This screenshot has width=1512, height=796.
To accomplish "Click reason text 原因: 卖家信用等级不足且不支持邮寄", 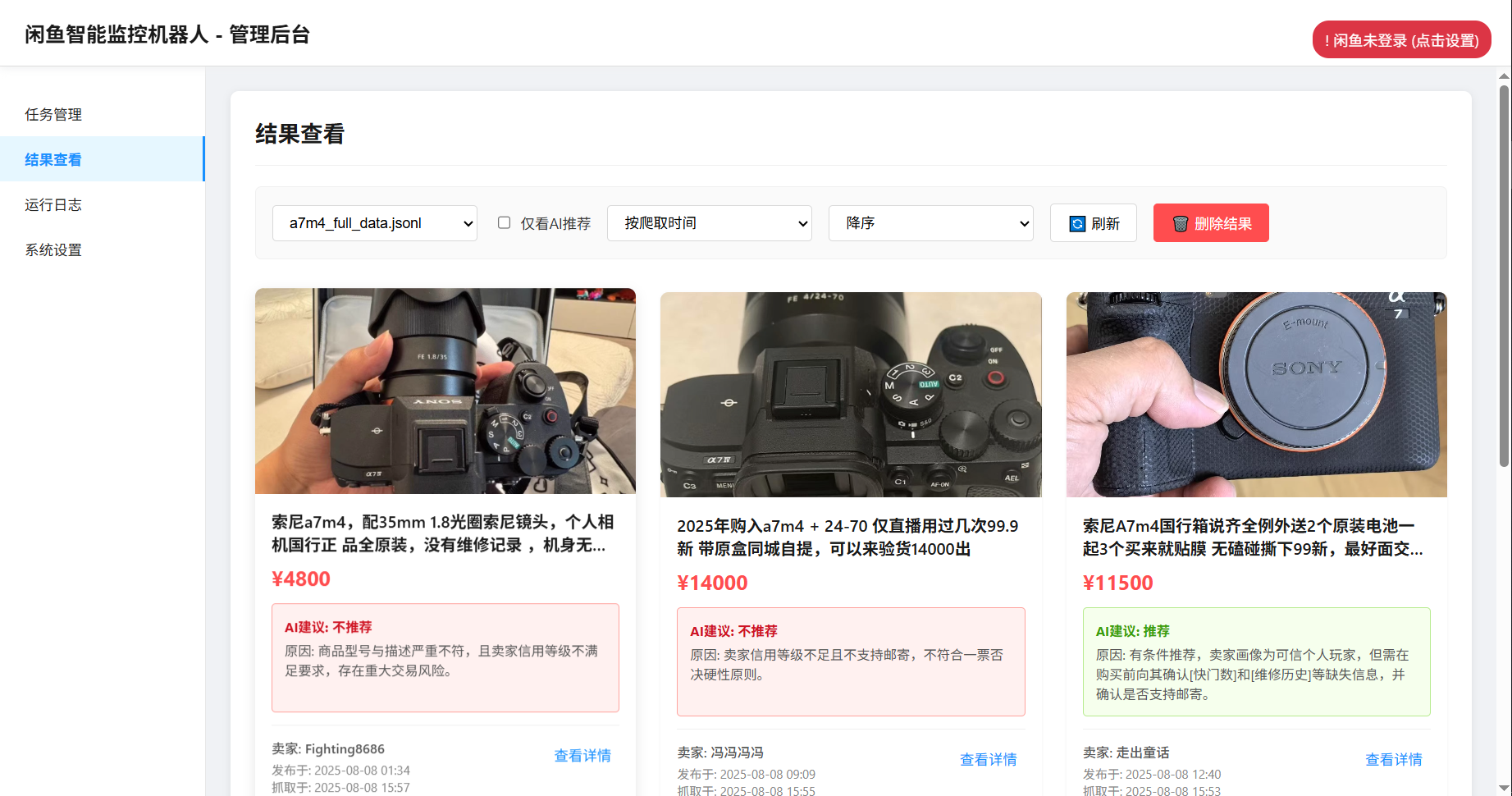I will tap(847, 665).
